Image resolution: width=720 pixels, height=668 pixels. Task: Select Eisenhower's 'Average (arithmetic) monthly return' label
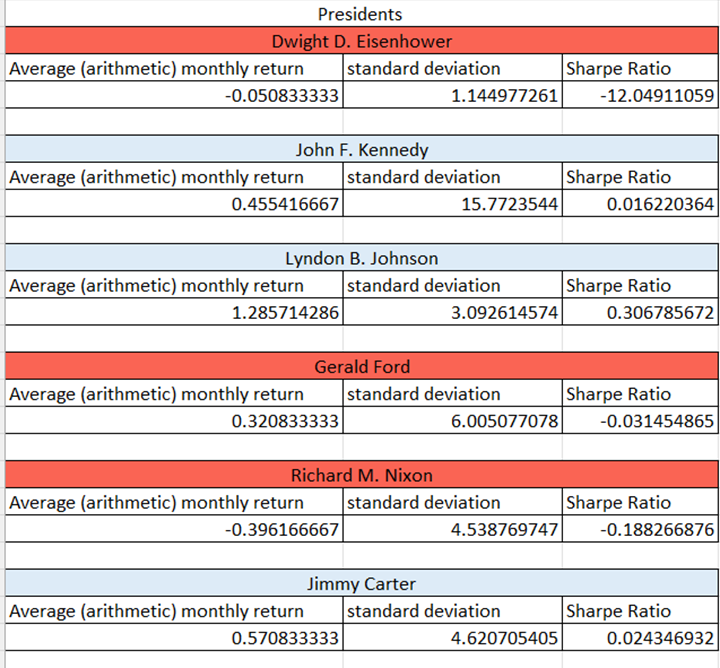click(x=174, y=68)
